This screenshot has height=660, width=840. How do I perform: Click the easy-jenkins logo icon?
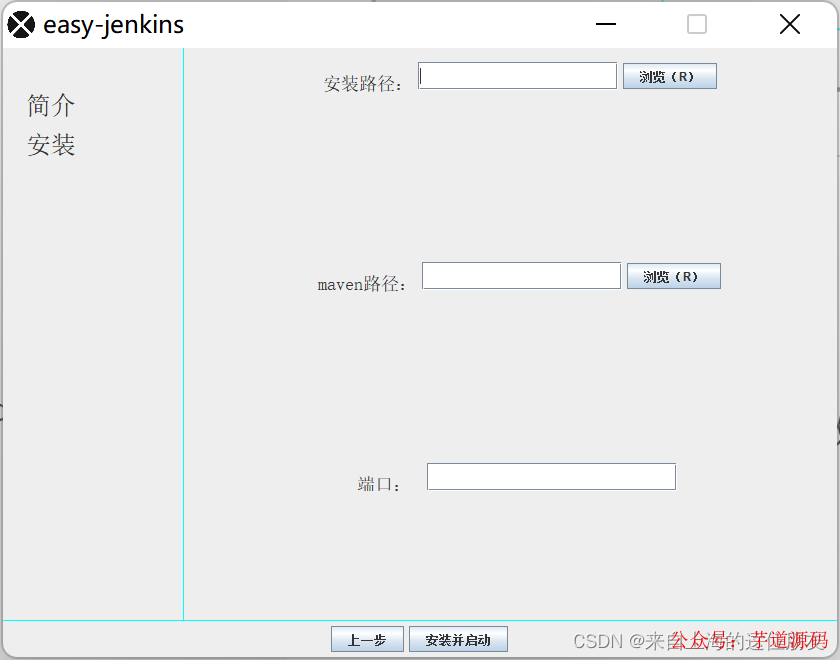(x=21, y=23)
